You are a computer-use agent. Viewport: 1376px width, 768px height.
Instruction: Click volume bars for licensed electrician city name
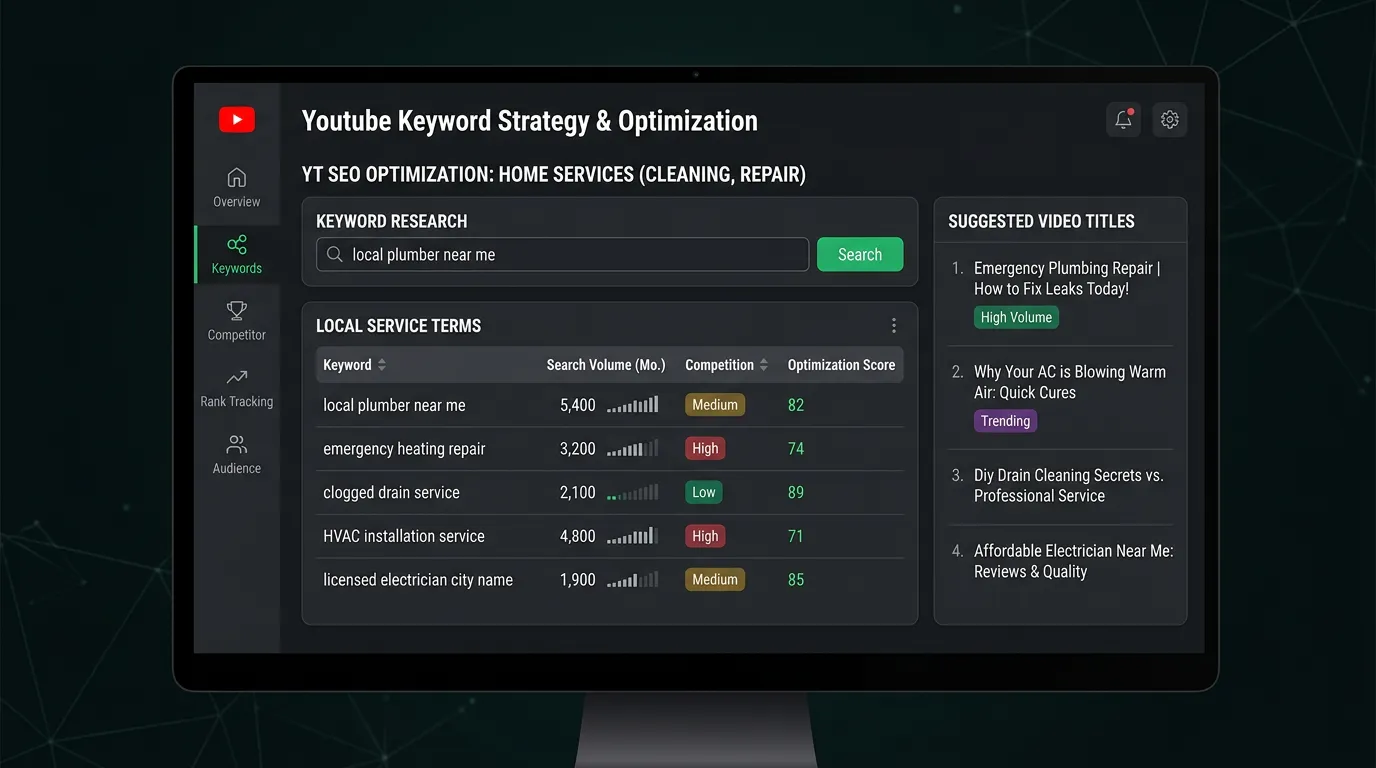(632, 580)
